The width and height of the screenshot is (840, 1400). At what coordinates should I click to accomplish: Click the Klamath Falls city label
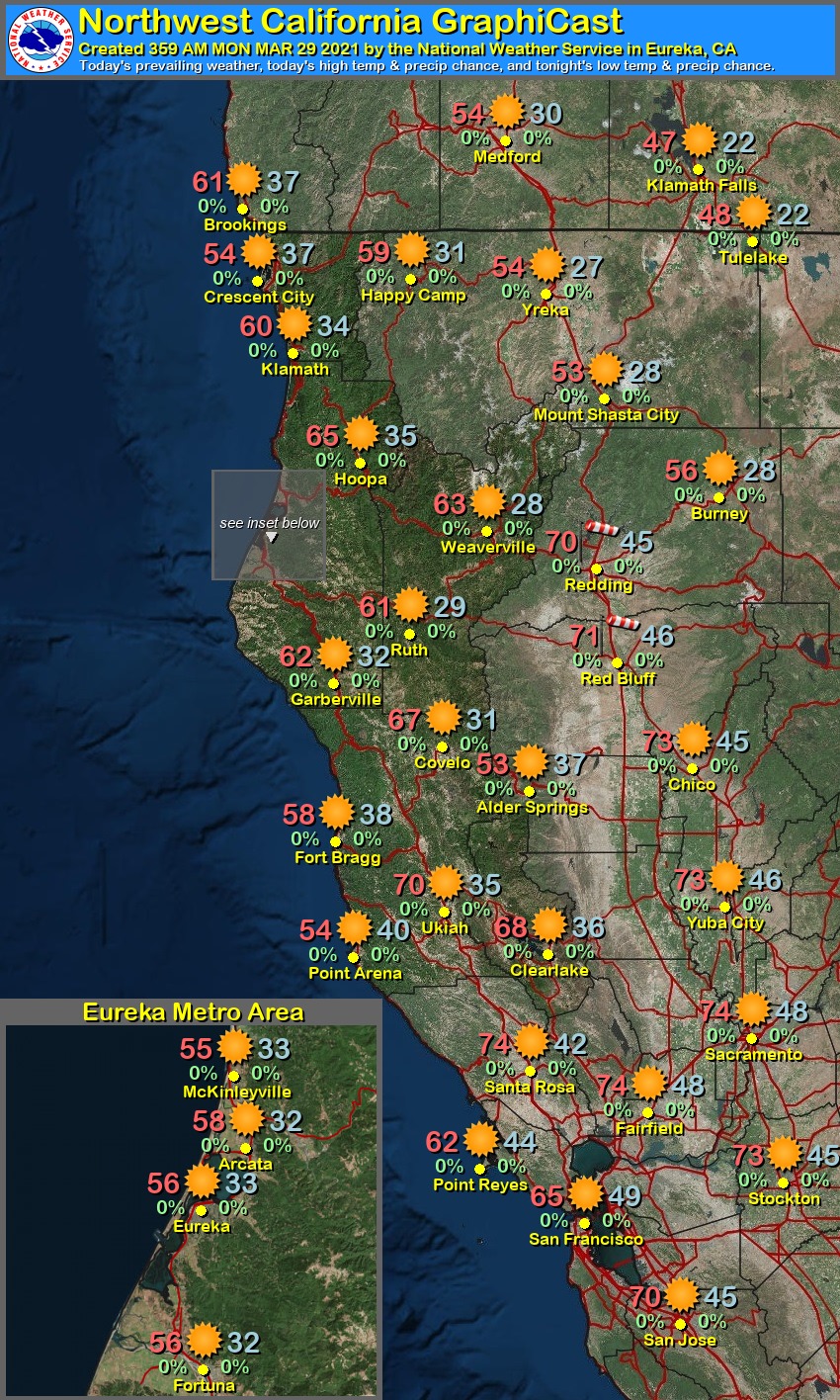pyautogui.click(x=702, y=185)
